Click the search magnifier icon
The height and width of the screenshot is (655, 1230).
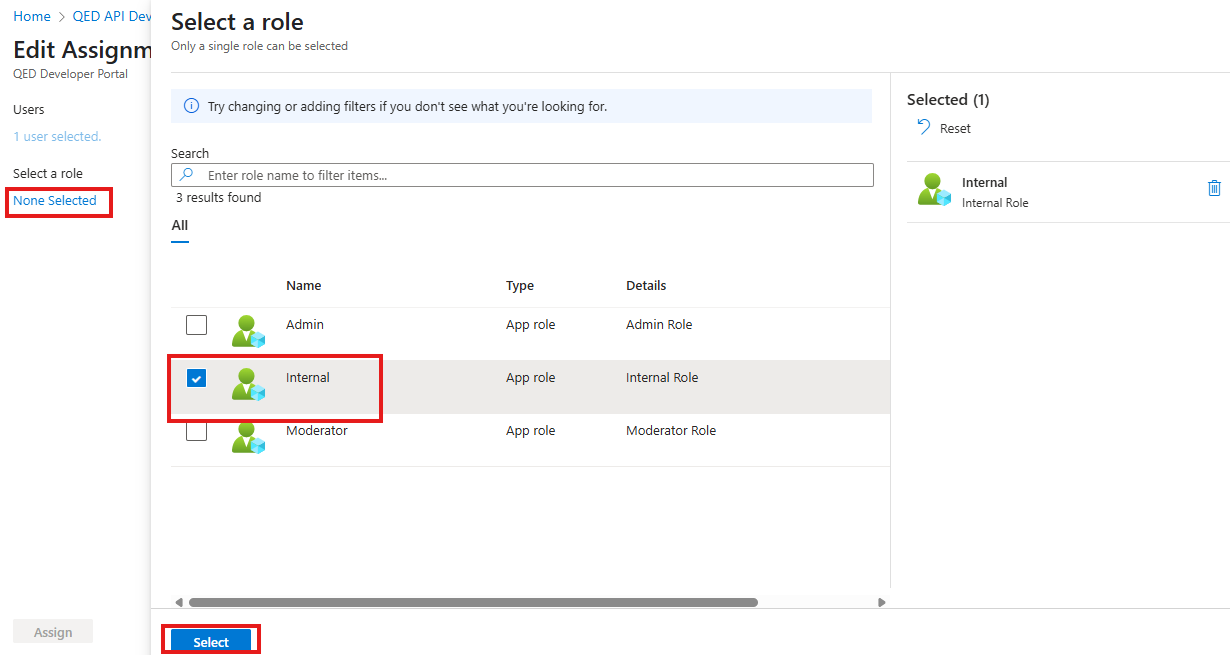click(x=186, y=175)
